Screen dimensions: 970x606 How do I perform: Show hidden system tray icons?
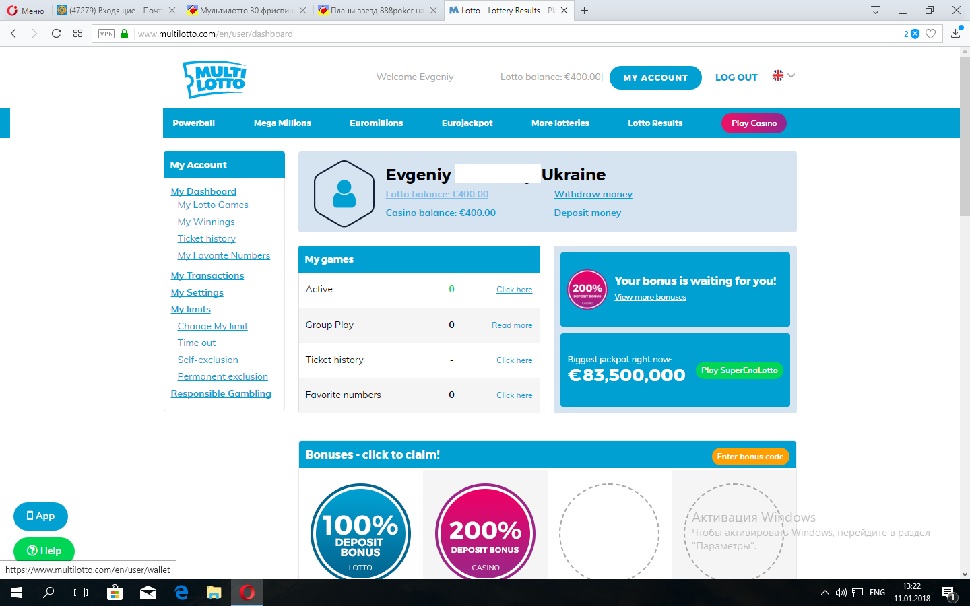(x=824, y=592)
